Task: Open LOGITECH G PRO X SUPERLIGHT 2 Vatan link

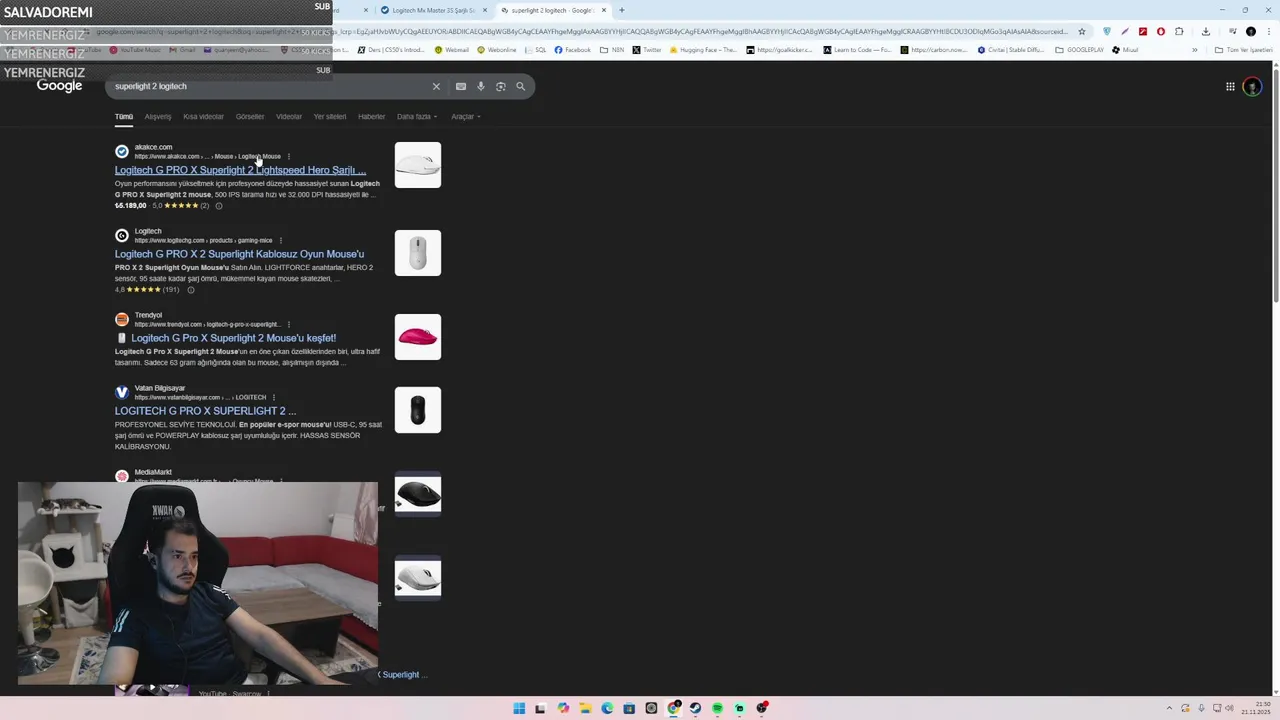Action: coord(205,411)
